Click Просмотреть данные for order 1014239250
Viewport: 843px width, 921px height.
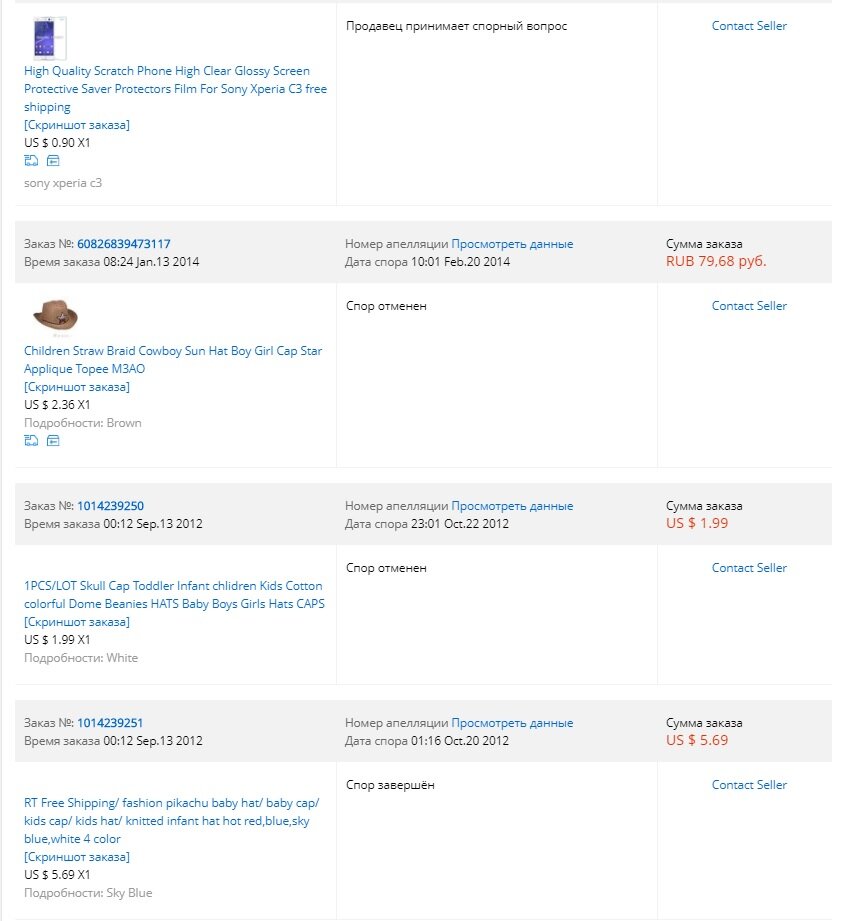click(x=512, y=506)
